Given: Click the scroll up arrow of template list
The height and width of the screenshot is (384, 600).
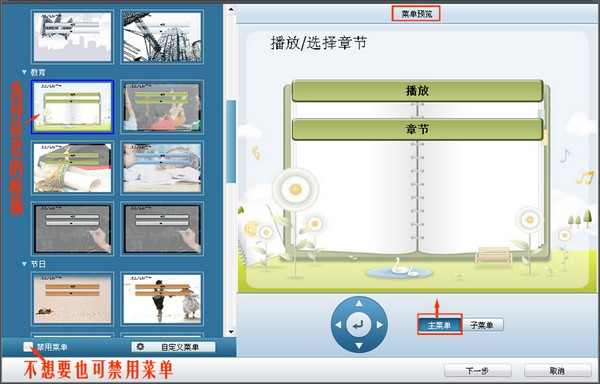Looking at the screenshot, I should pyautogui.click(x=231, y=10).
